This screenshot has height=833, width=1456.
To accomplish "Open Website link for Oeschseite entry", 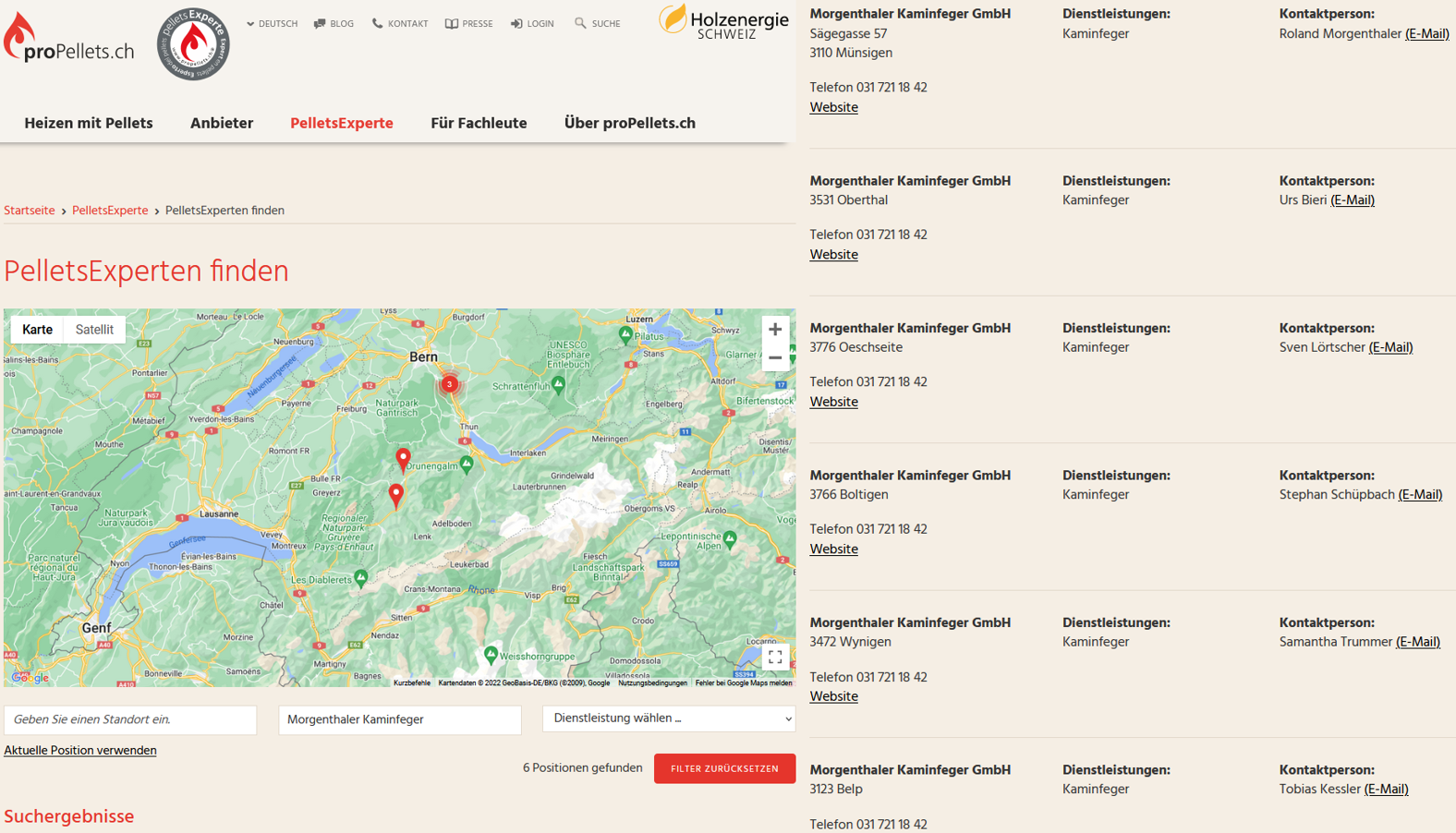I will point(834,403).
